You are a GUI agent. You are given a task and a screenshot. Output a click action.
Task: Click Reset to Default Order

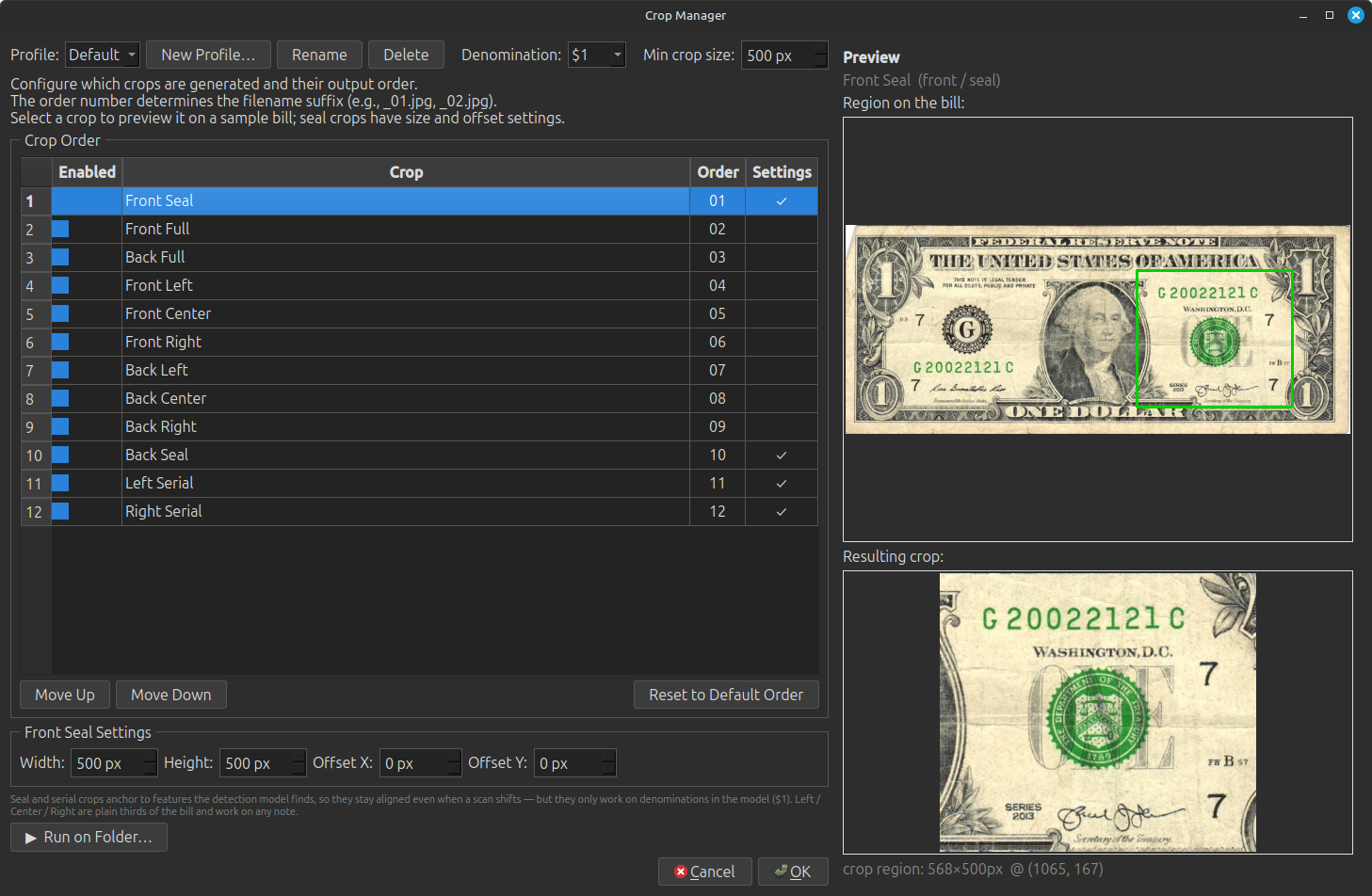pyautogui.click(x=726, y=695)
